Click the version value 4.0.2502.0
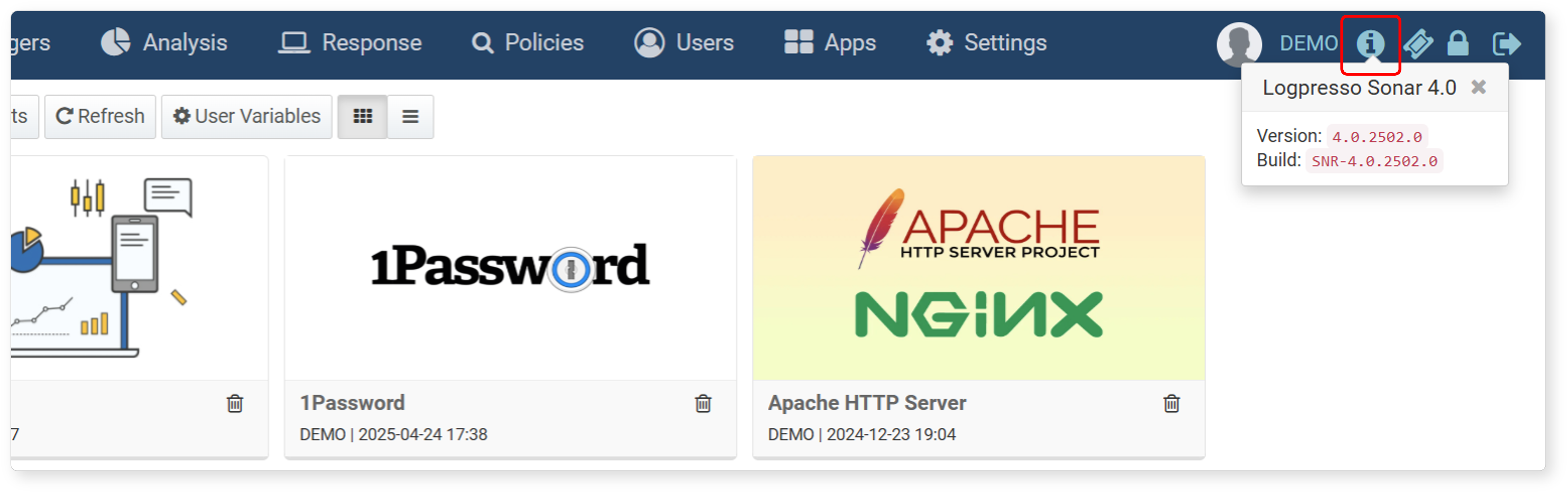The image size is (1568, 493). click(x=1377, y=137)
